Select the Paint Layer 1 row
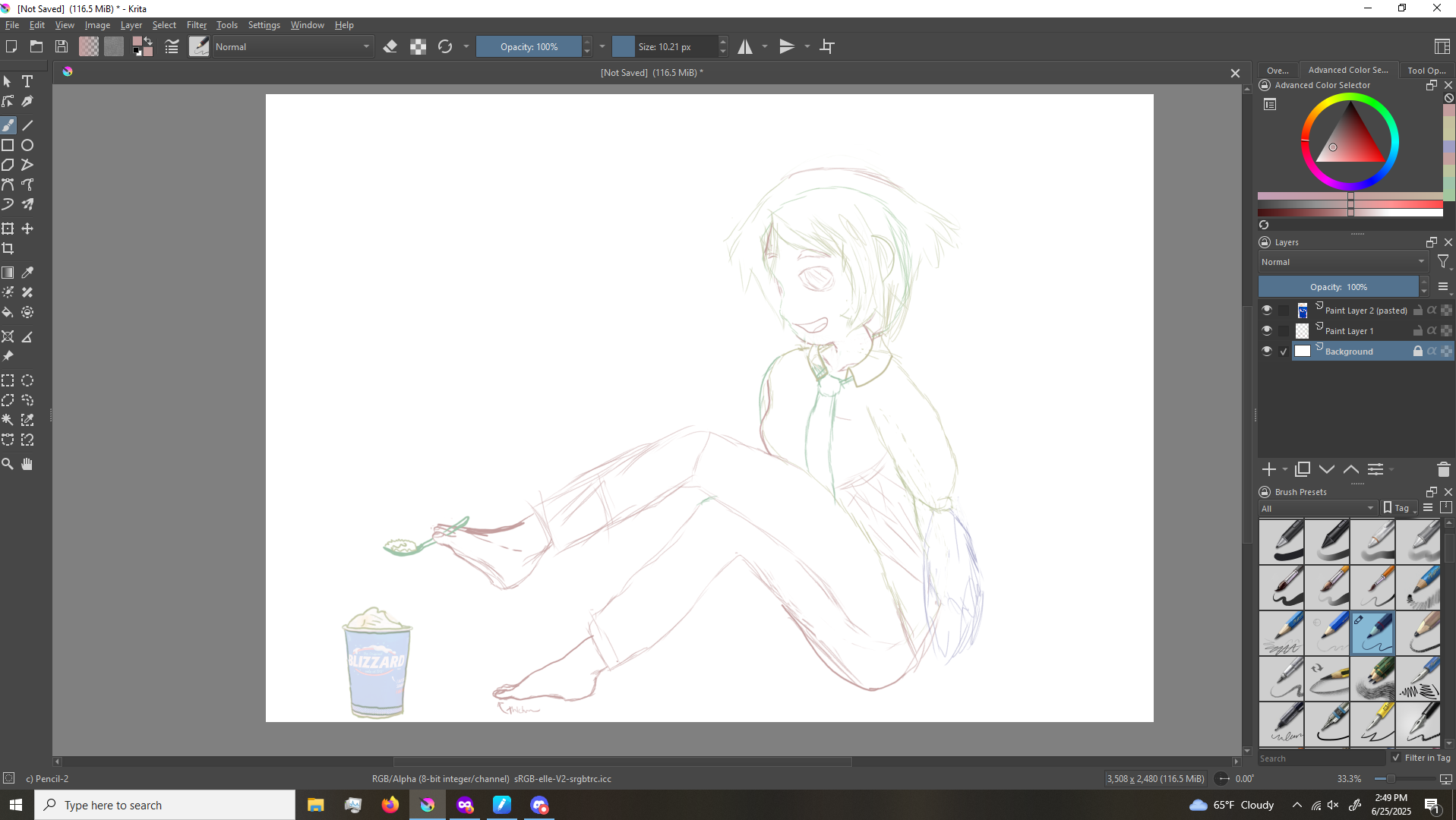This screenshot has width=1456, height=820. point(1356,330)
